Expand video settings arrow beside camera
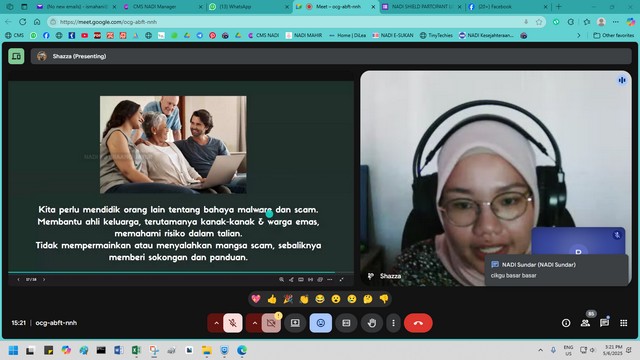The image size is (640, 360). (254, 323)
